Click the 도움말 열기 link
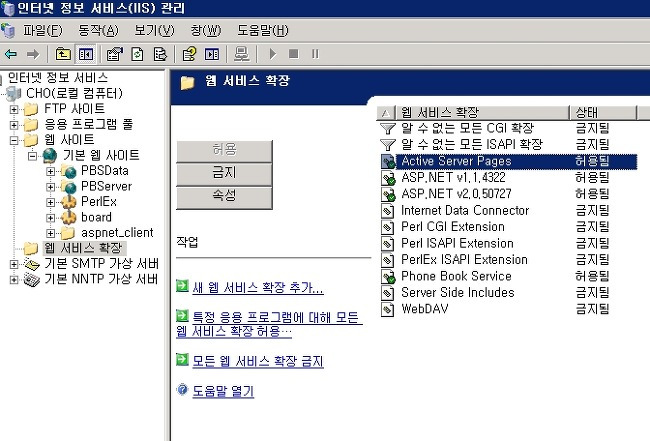 click(223, 391)
